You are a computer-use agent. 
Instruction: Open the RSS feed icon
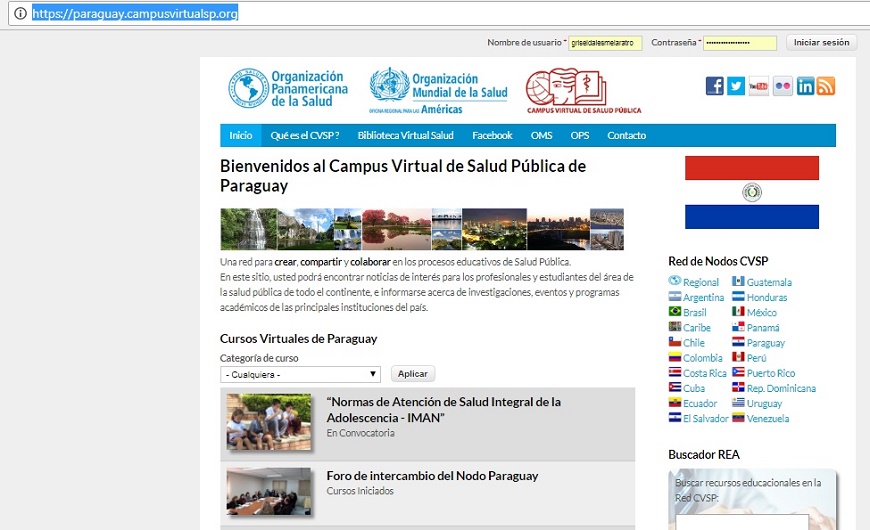(826, 86)
